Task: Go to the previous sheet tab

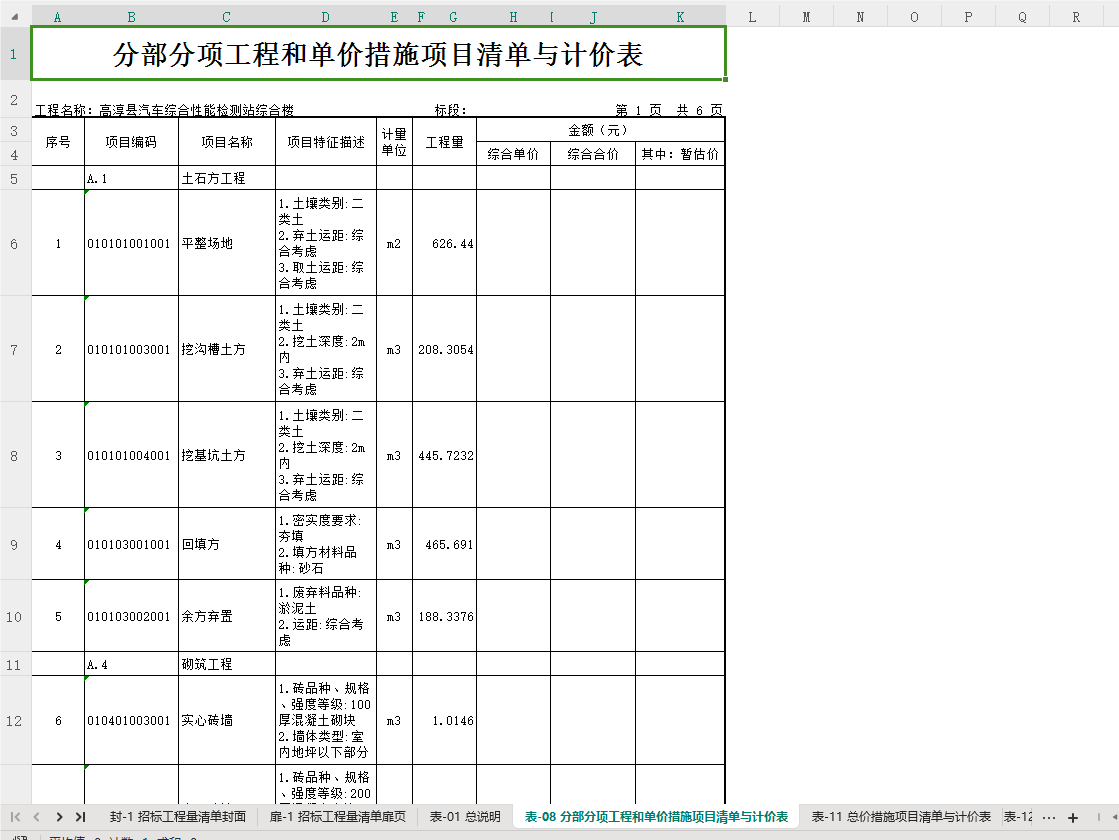Action: coord(36,817)
